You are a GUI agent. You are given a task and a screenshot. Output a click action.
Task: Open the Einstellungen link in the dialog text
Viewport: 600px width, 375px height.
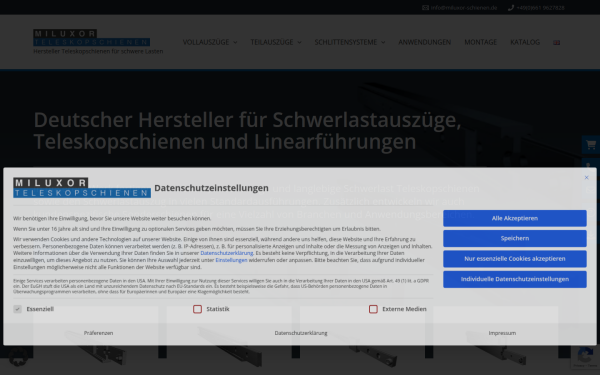click(231, 260)
